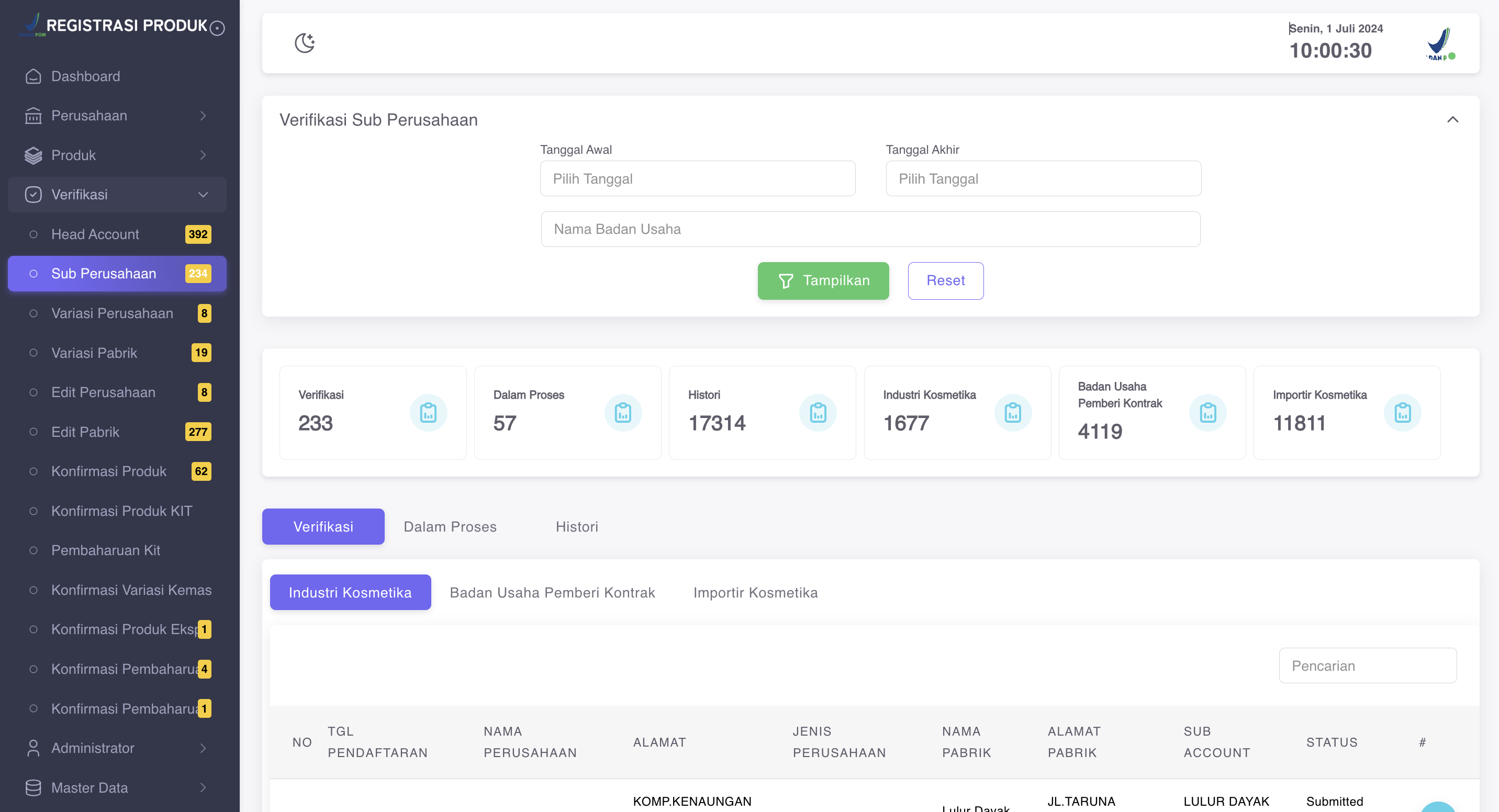Click the Dashboard home icon
The width and height of the screenshot is (1499, 812).
(33, 76)
